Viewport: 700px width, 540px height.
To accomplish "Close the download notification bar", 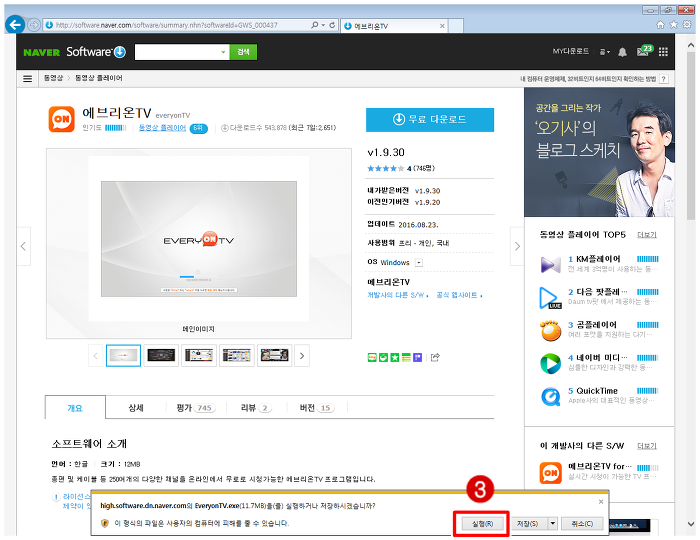I will 601,502.
